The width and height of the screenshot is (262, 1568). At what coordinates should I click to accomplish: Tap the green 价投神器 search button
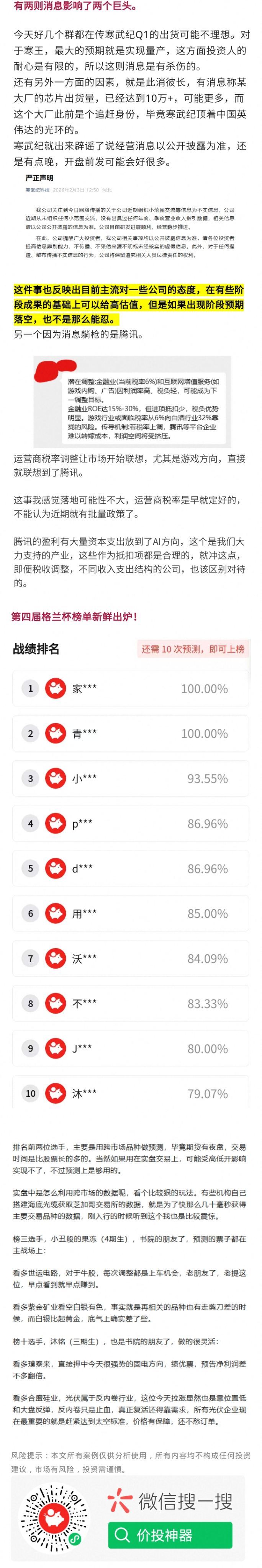170,1536
